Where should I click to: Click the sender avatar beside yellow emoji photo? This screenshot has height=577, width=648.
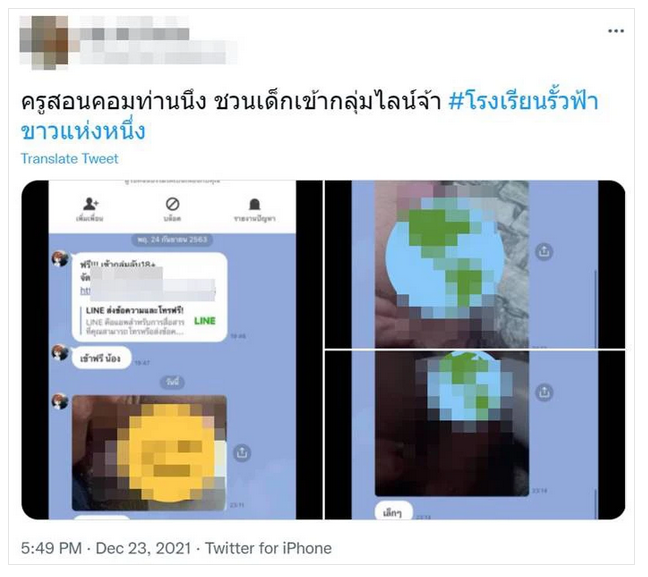[60, 401]
